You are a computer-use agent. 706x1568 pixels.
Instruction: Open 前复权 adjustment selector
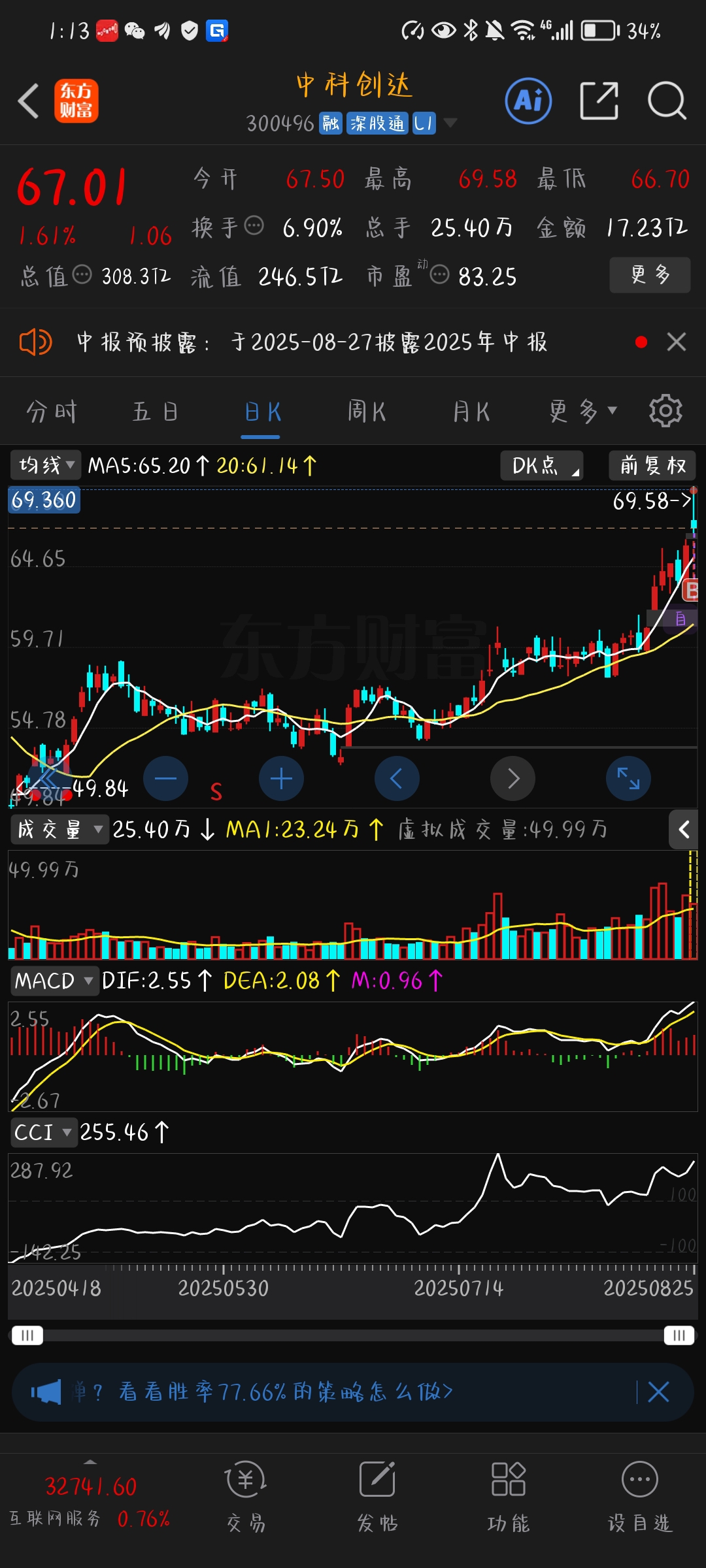coord(652,466)
